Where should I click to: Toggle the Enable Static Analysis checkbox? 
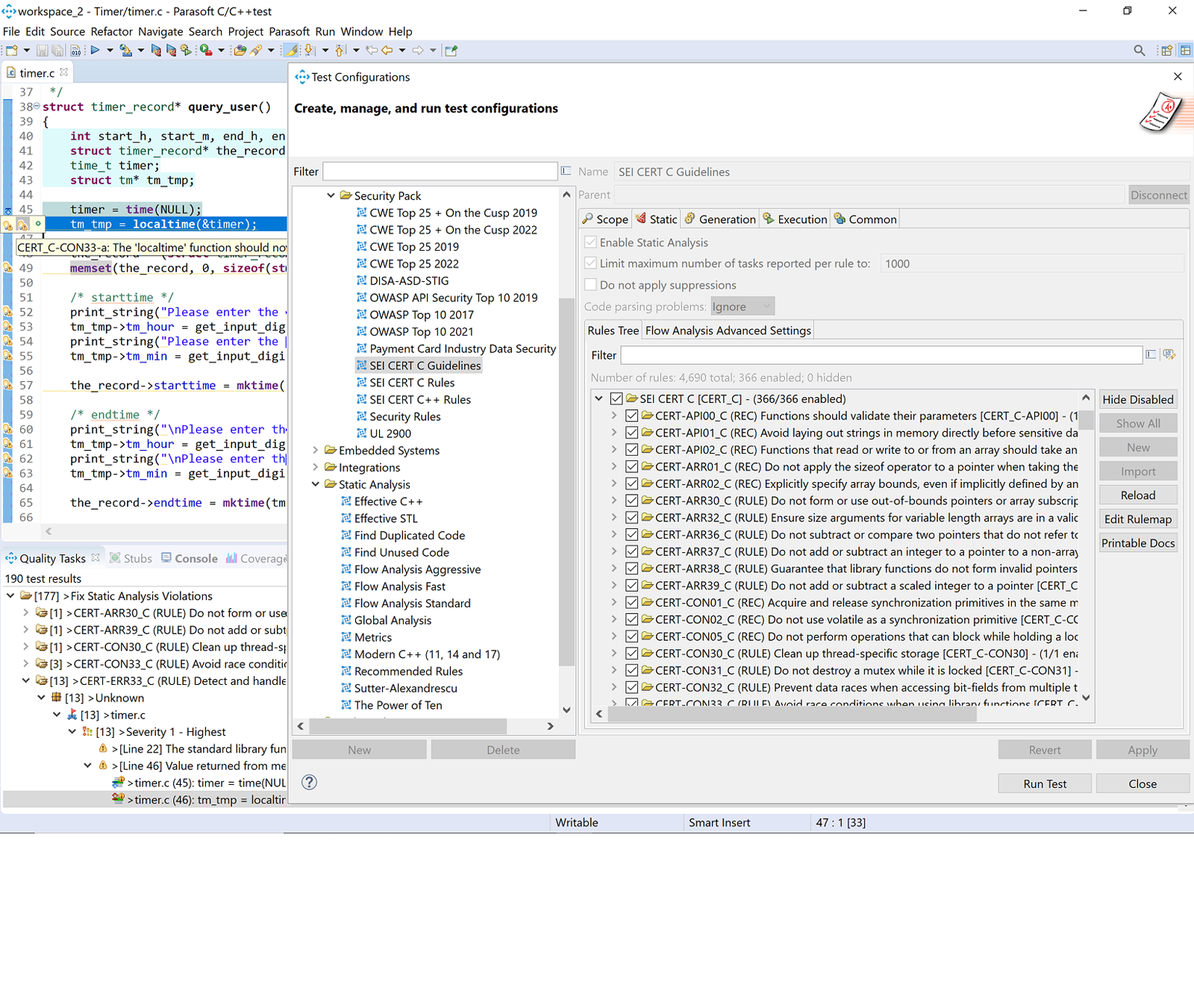click(590, 242)
